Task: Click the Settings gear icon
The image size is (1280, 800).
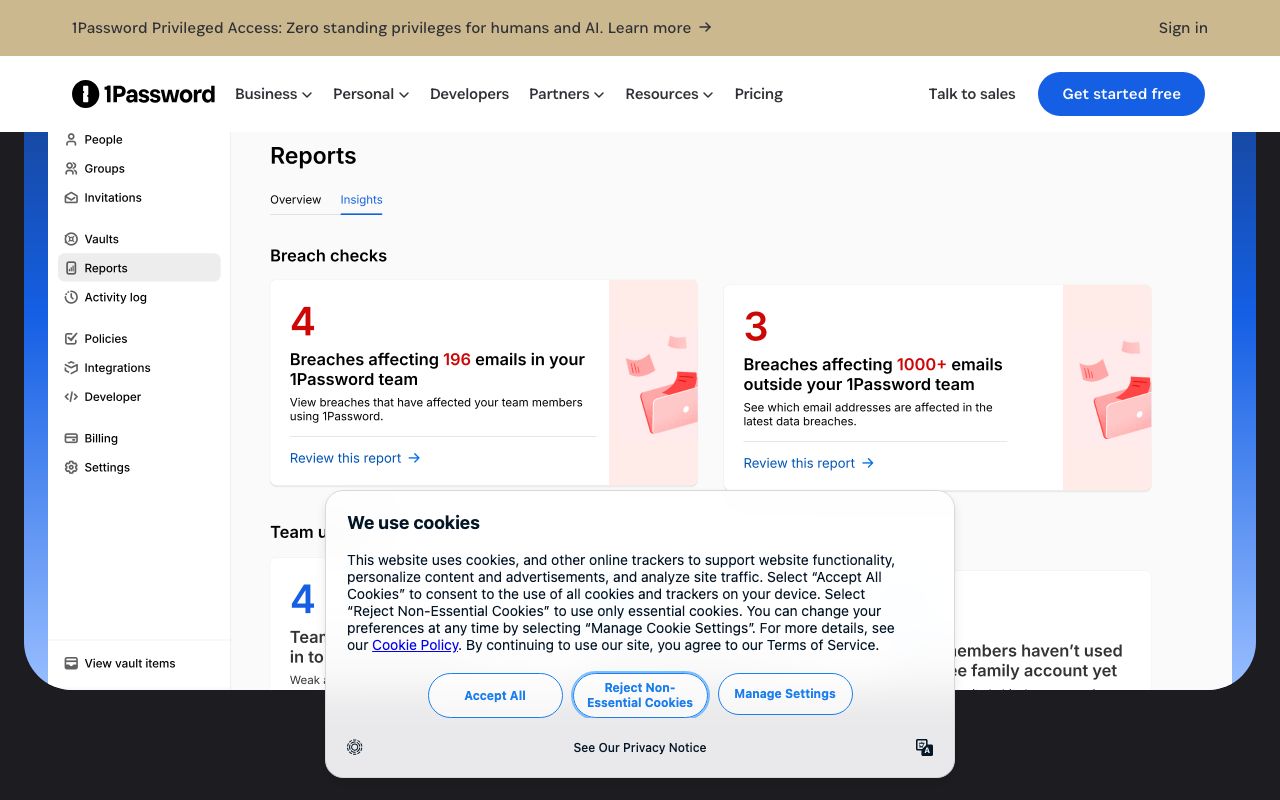Action: pyautogui.click(x=71, y=467)
